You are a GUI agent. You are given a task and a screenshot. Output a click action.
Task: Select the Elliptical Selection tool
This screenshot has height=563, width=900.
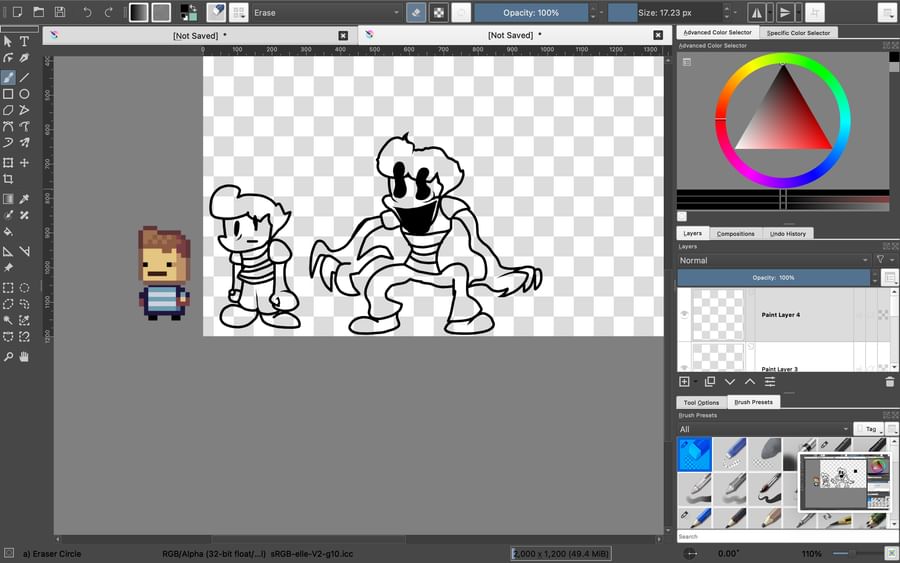point(24,288)
